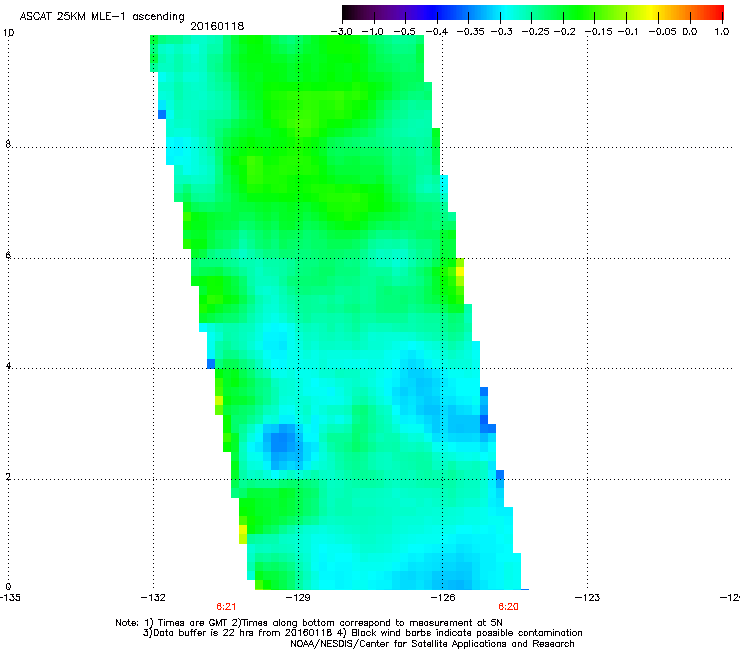Image resolution: width=740 pixels, height=650 pixels.
Task: Select the colorbar value "-0.4"
Action: coord(437,32)
